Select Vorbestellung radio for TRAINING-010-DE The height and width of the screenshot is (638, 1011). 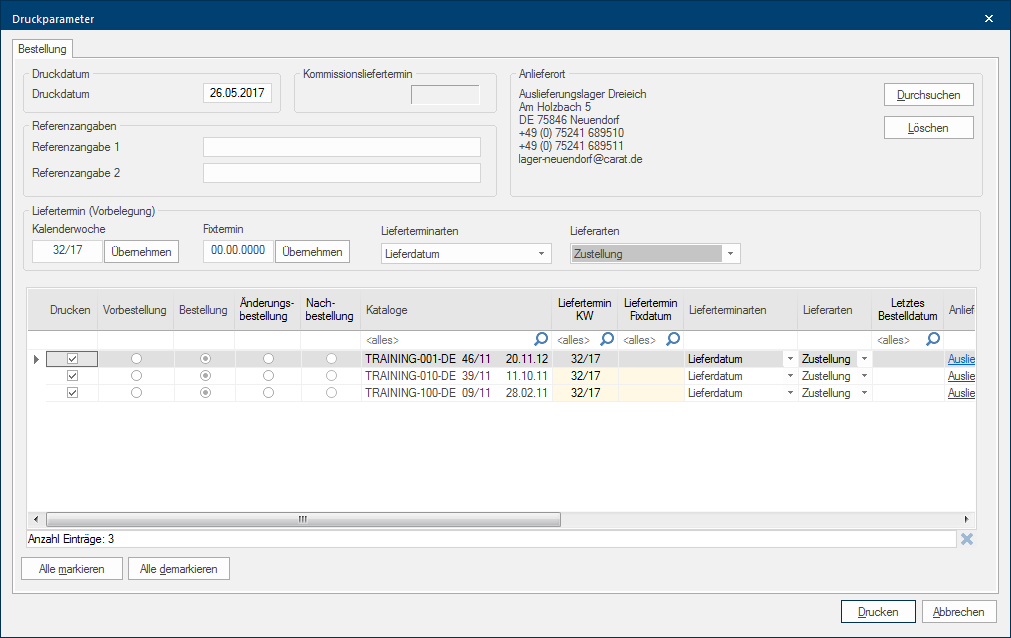coord(136,376)
